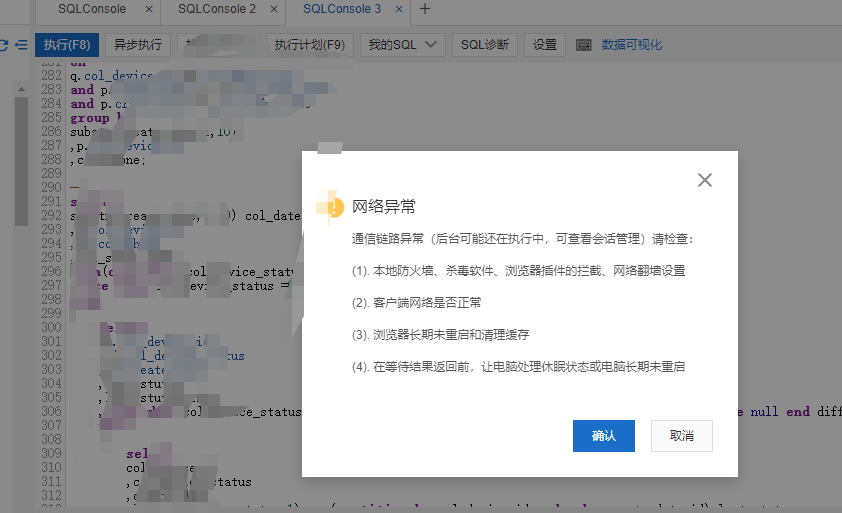Open 执行计划(F9) execution plan
Screen dimensions: 842x513
pyautogui.click(x=310, y=45)
